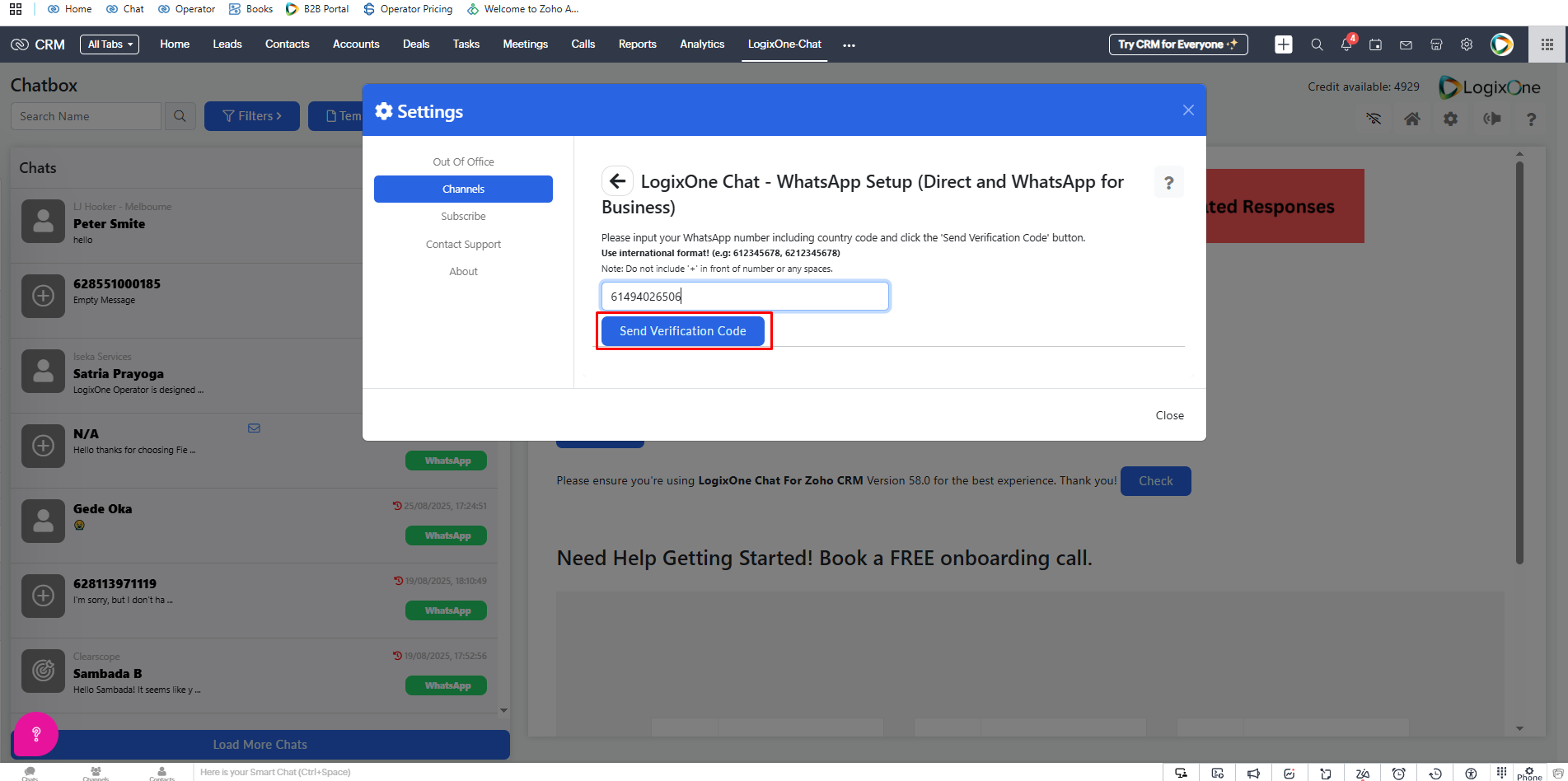Image resolution: width=1568 pixels, height=781 pixels.
Task: Open the All Tabs dropdown
Action: pos(110,44)
